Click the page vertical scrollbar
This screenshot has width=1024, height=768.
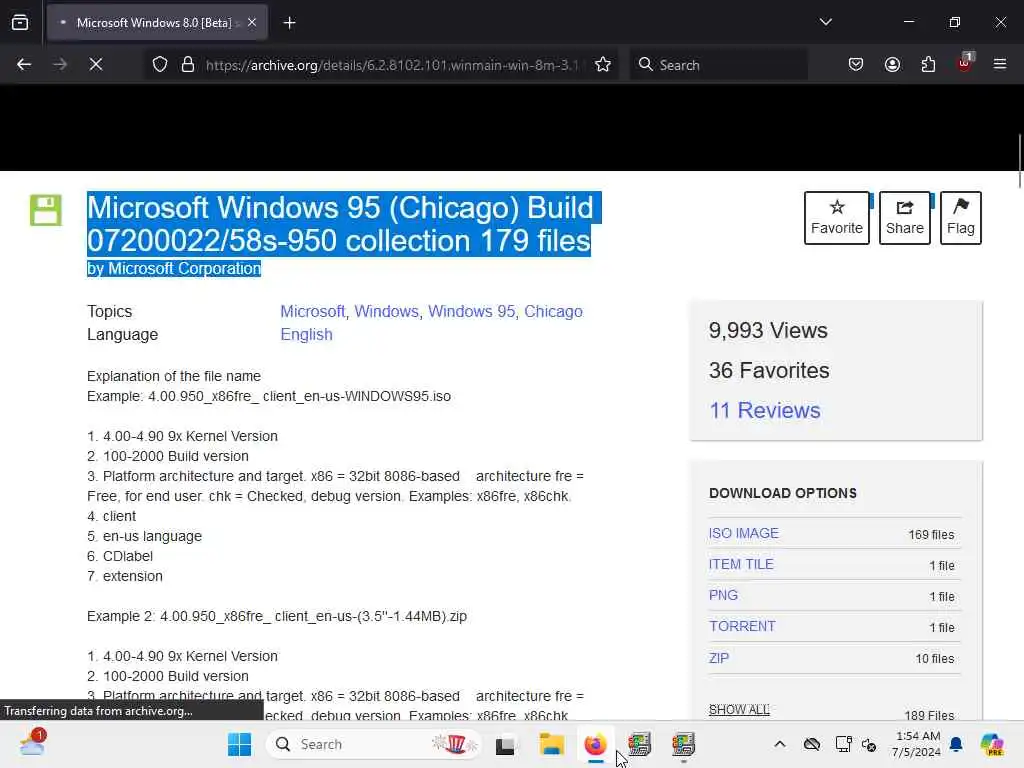coord(1019,160)
